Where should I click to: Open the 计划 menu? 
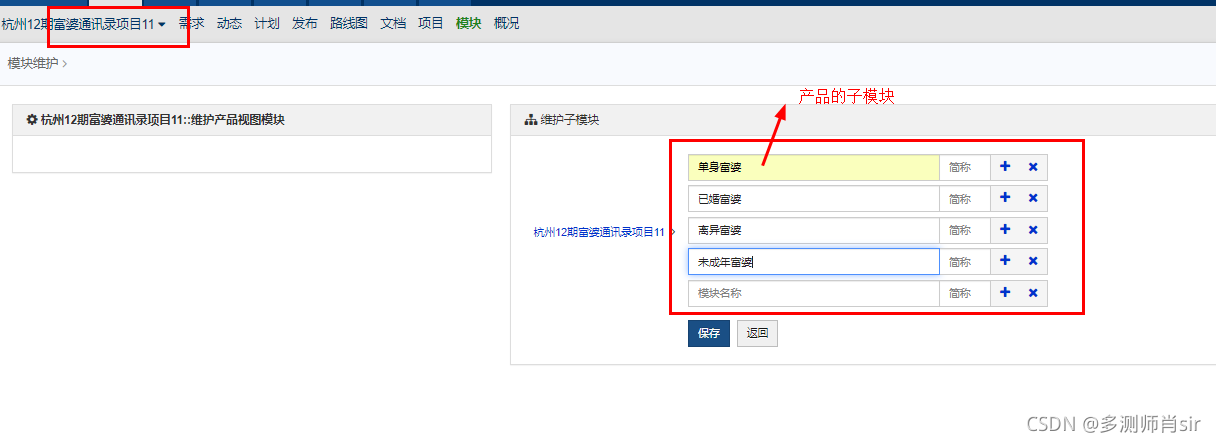tap(267, 23)
